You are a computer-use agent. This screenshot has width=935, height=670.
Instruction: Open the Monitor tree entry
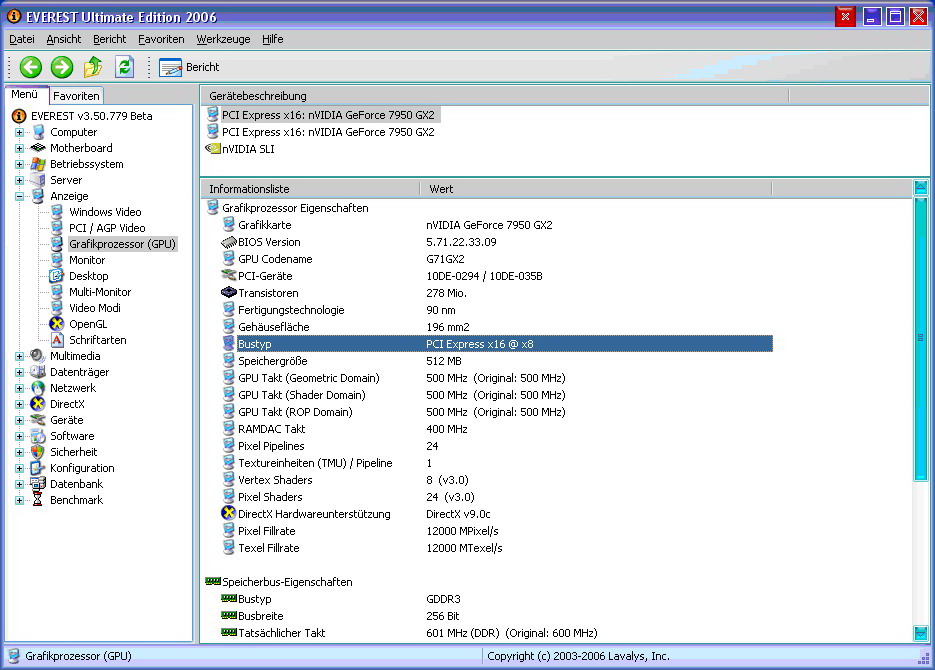pos(87,260)
